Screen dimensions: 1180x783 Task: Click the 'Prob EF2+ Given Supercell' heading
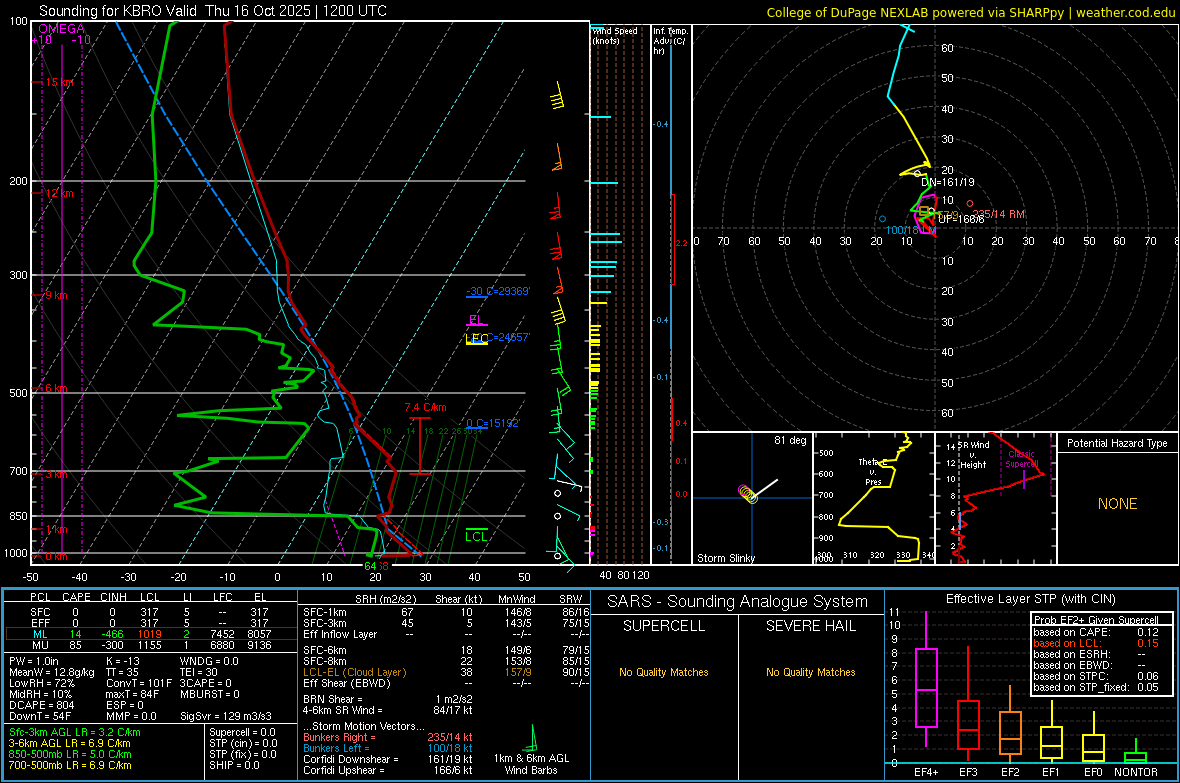(x=1096, y=620)
